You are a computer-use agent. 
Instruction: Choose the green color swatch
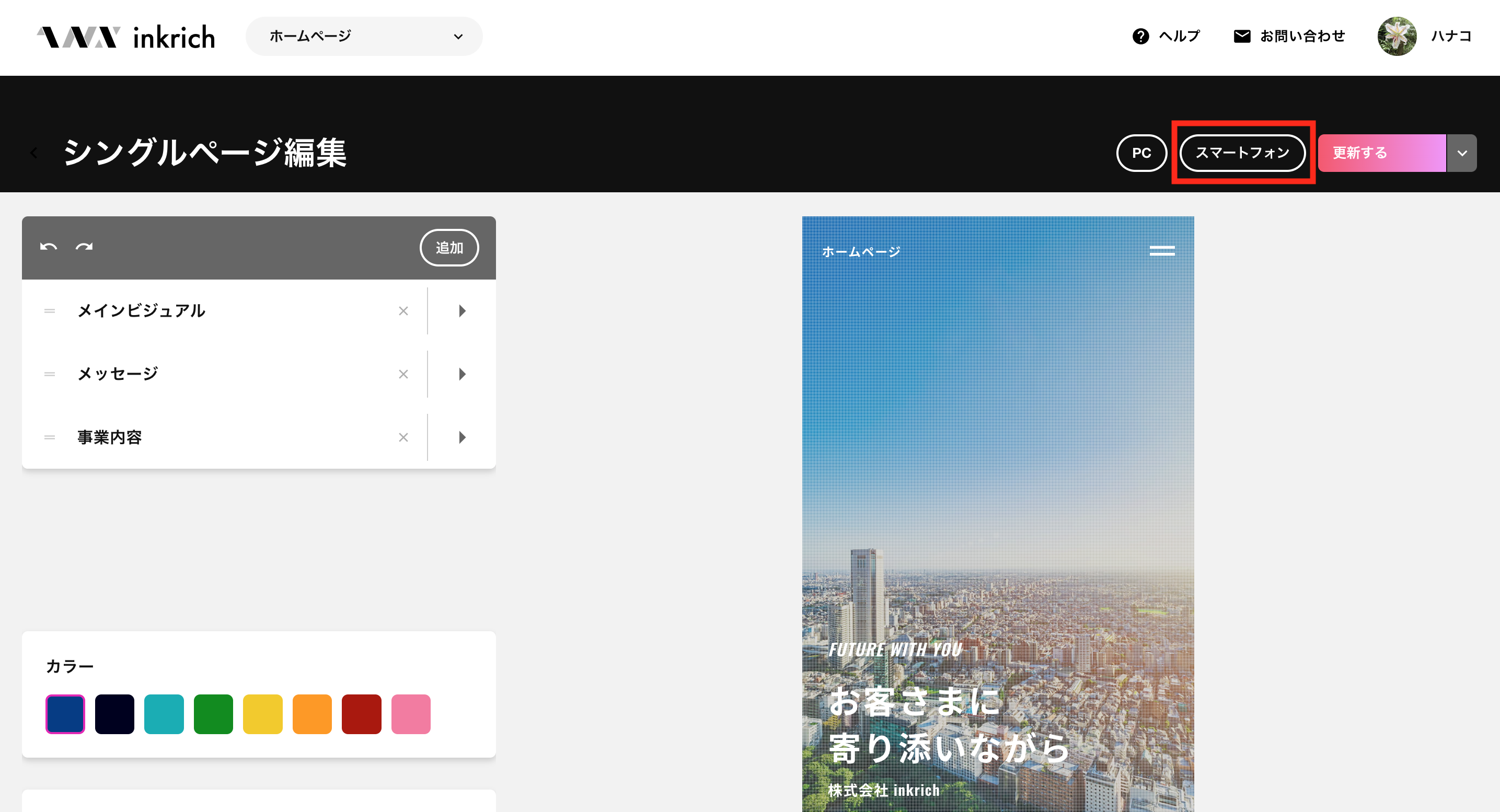(213, 714)
